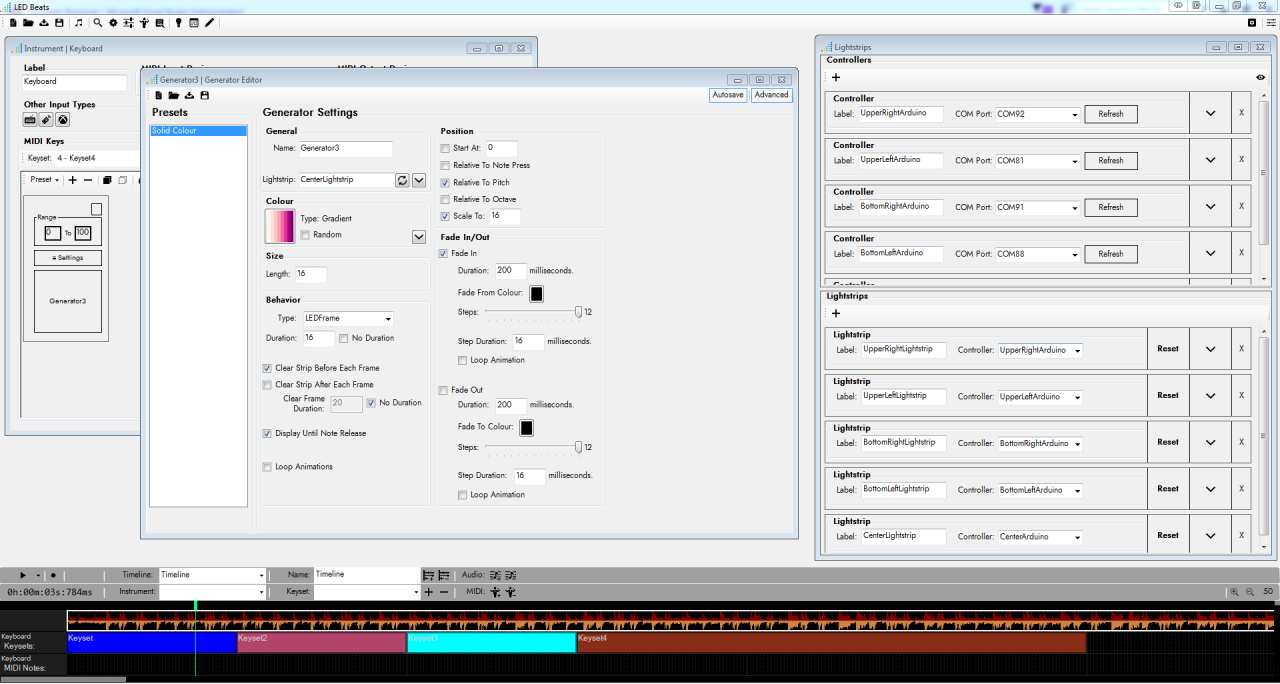This screenshot has height=684, width=1280.
Task: Click import icon in Generator Editor toolbar
Action: click(189, 96)
